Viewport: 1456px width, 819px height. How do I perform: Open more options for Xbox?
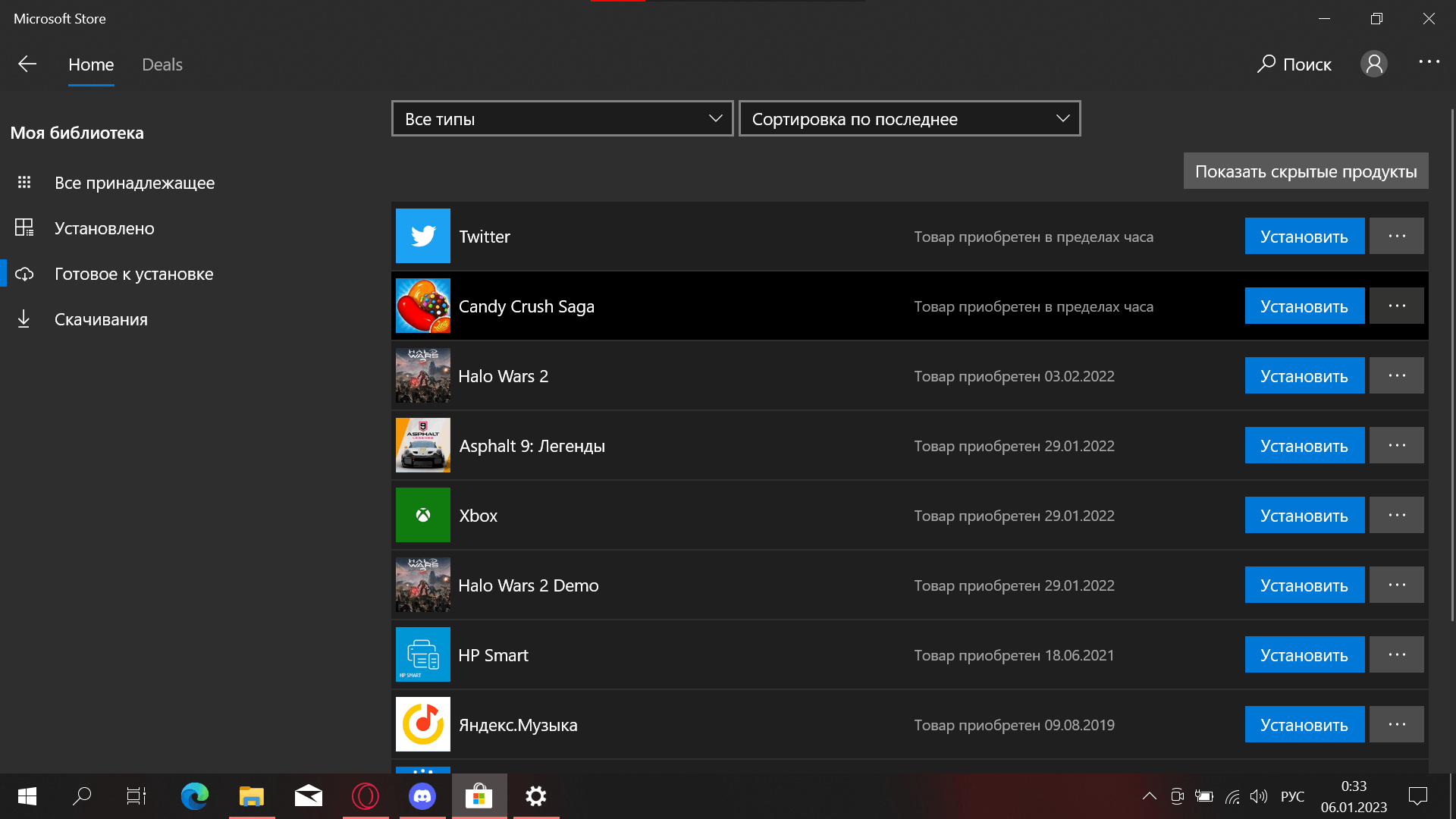click(1397, 515)
